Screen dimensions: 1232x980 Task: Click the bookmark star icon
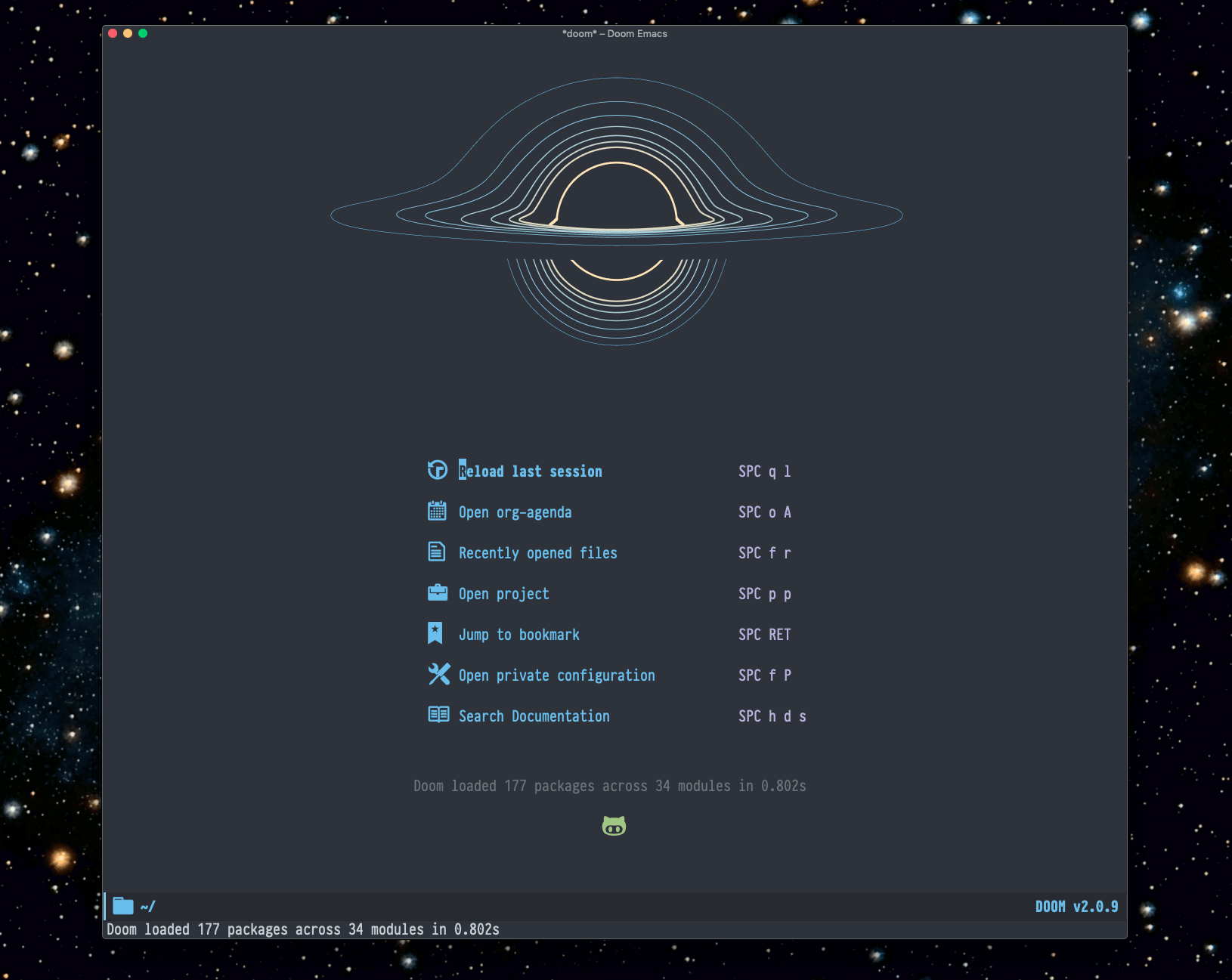click(435, 633)
